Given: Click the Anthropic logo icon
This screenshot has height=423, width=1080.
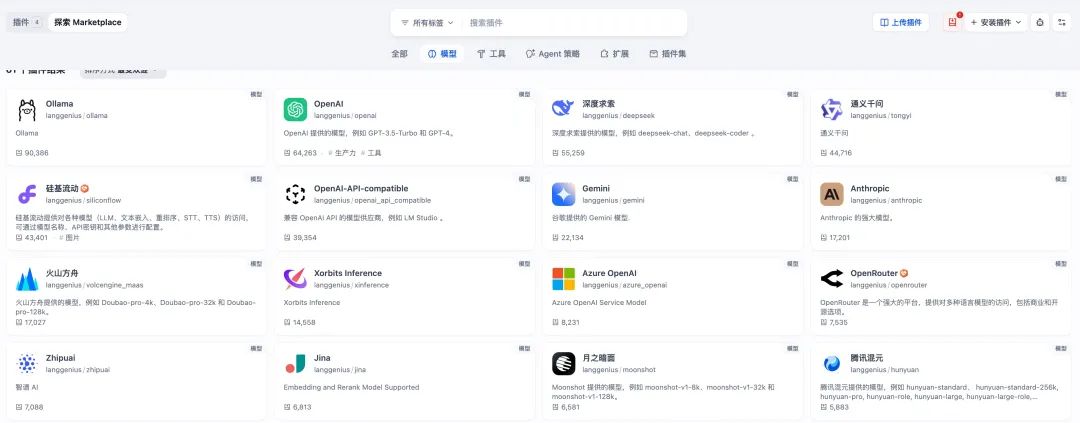Looking at the screenshot, I should pyautogui.click(x=832, y=194).
